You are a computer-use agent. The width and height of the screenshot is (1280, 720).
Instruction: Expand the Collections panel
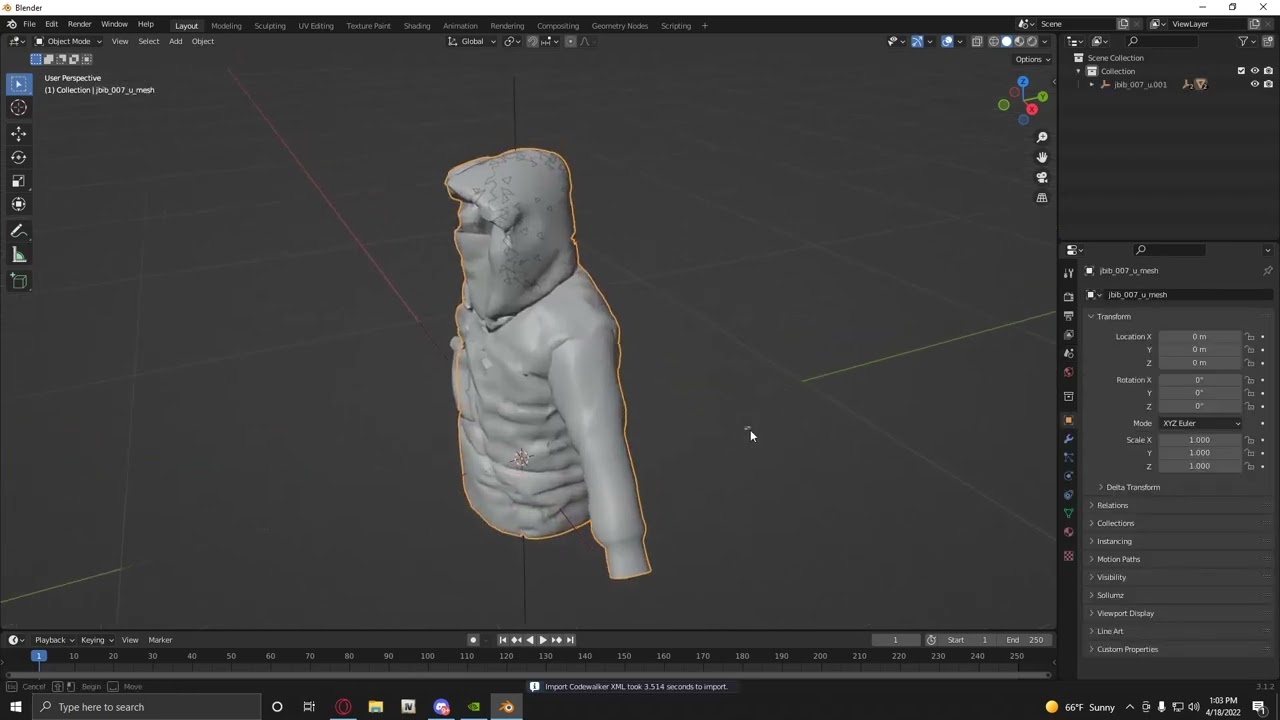[1115, 523]
